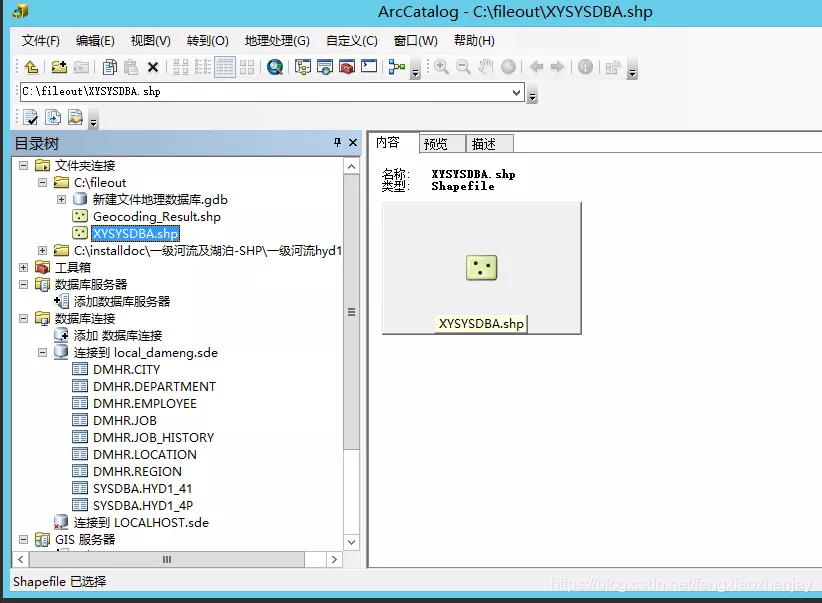Click the Paste toolbar icon

(x=131, y=67)
